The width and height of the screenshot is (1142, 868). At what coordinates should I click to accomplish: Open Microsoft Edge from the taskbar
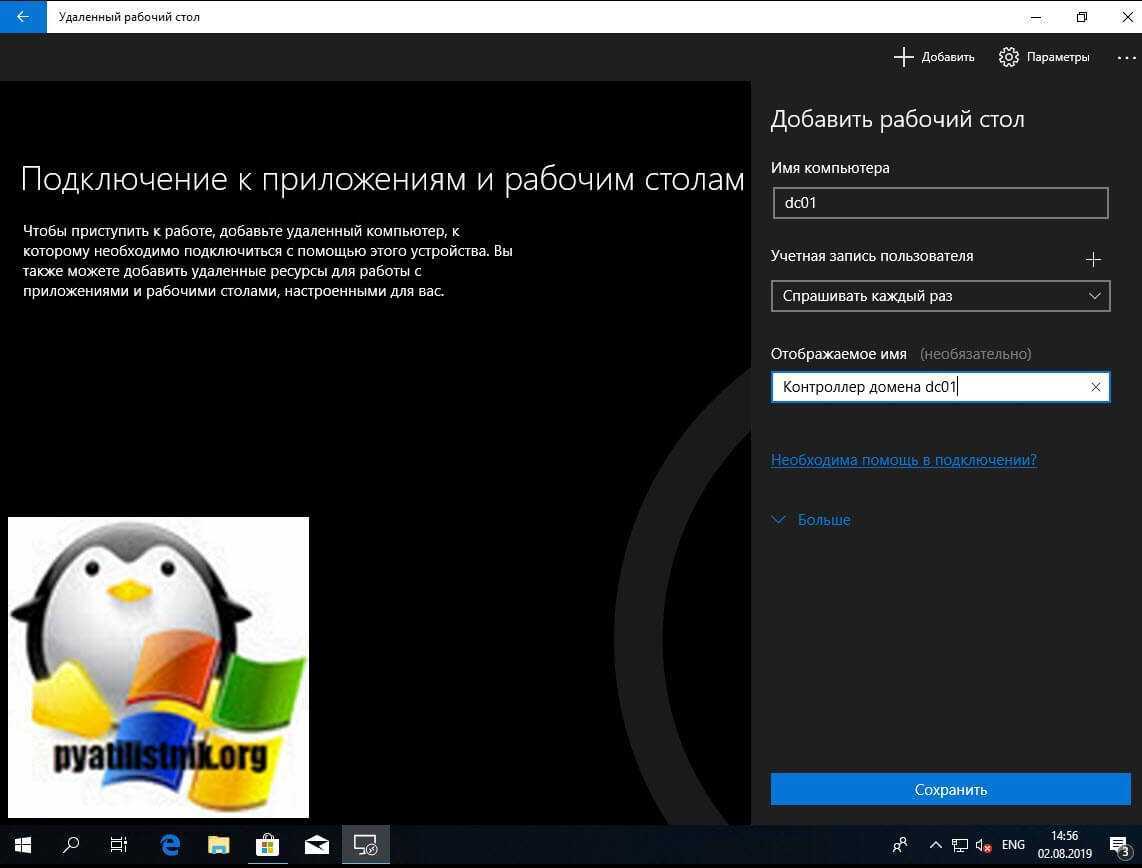pos(169,845)
